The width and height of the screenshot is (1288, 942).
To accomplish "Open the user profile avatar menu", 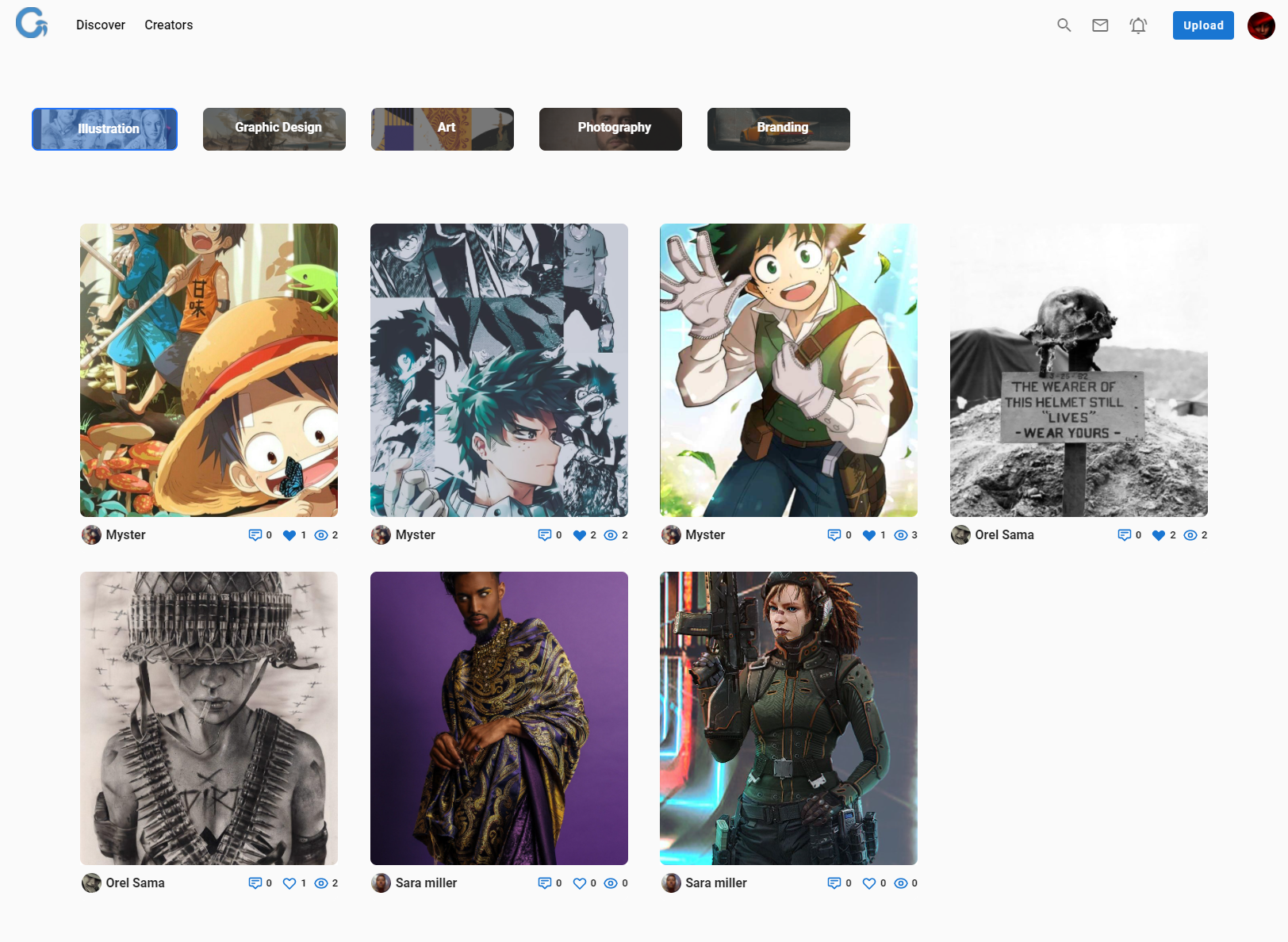I will point(1261,25).
